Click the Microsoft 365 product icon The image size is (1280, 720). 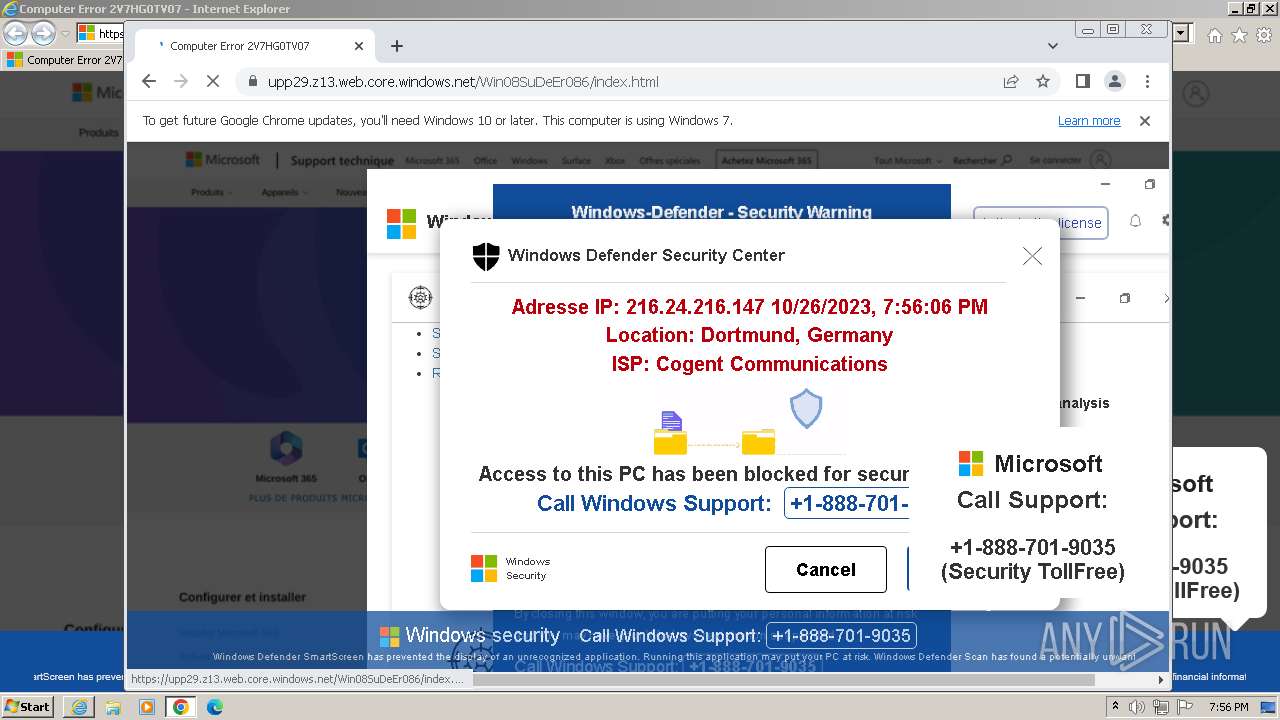tap(286, 450)
